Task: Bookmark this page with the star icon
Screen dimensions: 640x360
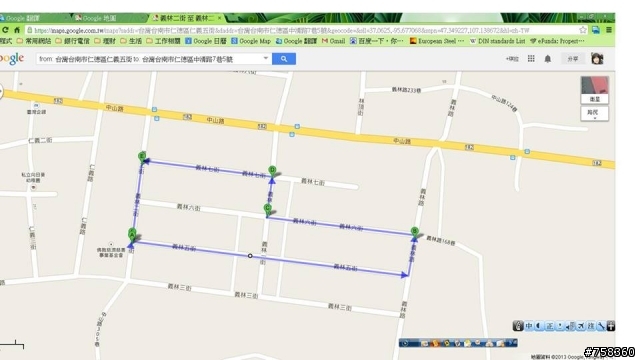Action: pos(583,30)
